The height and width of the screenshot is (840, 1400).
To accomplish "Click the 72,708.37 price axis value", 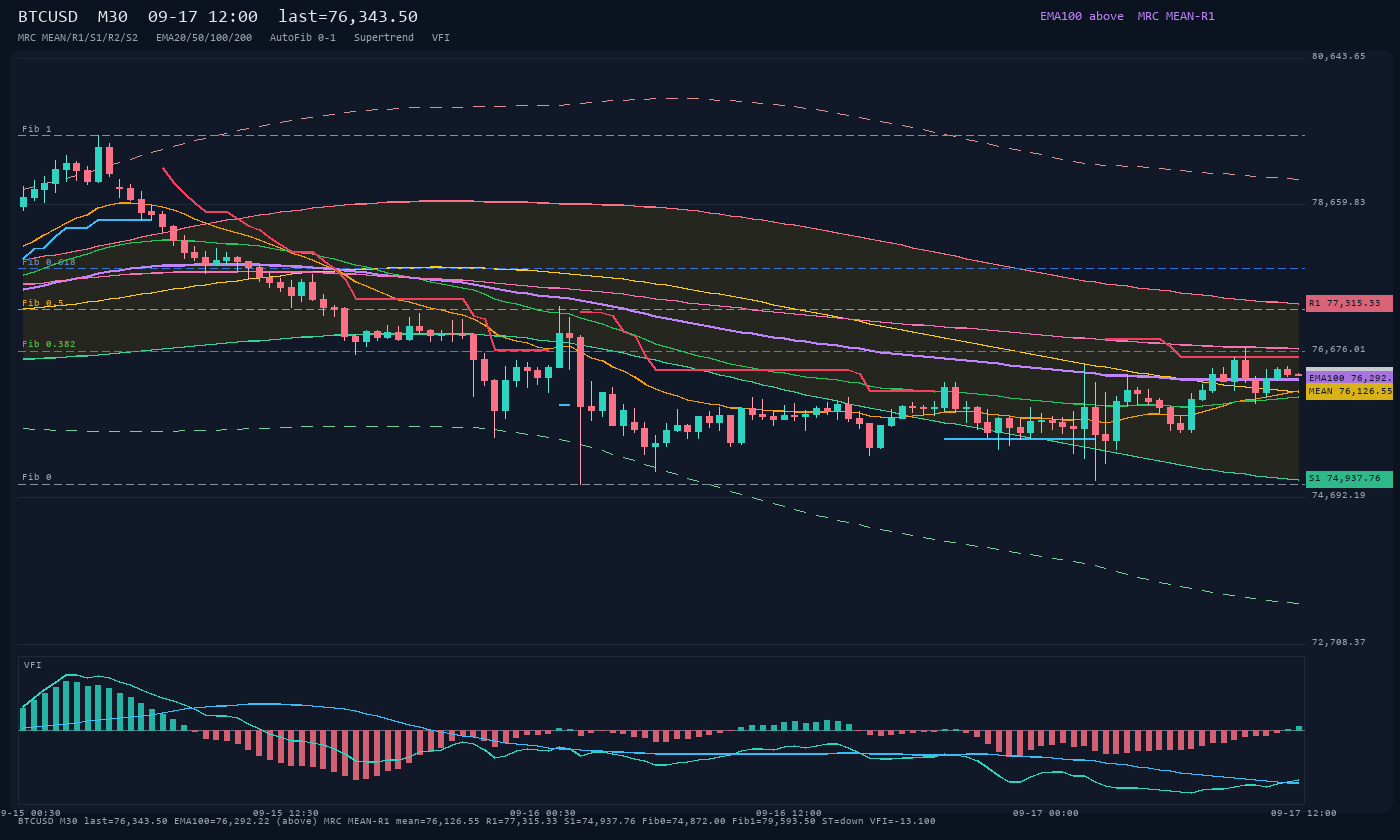I will [x=1338, y=642].
